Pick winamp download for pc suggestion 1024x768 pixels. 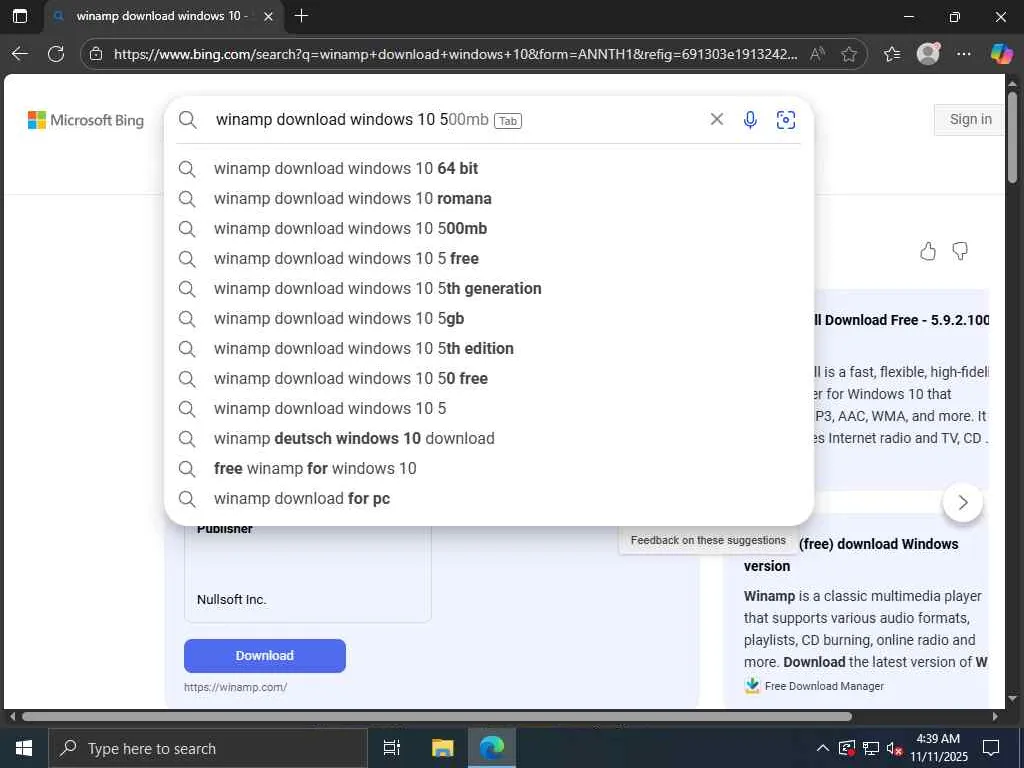(x=488, y=499)
